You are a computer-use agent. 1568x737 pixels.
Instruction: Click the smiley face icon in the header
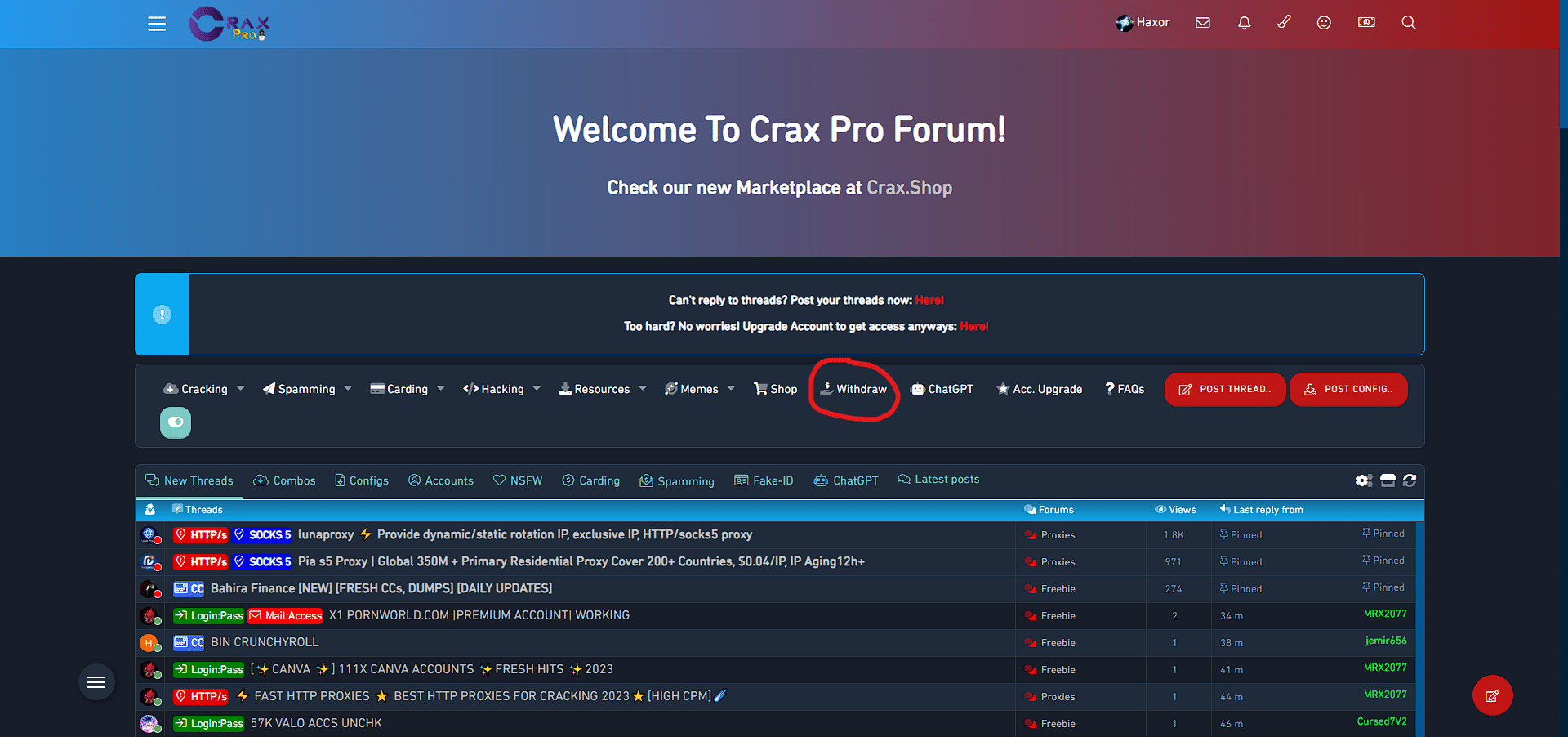[1324, 23]
